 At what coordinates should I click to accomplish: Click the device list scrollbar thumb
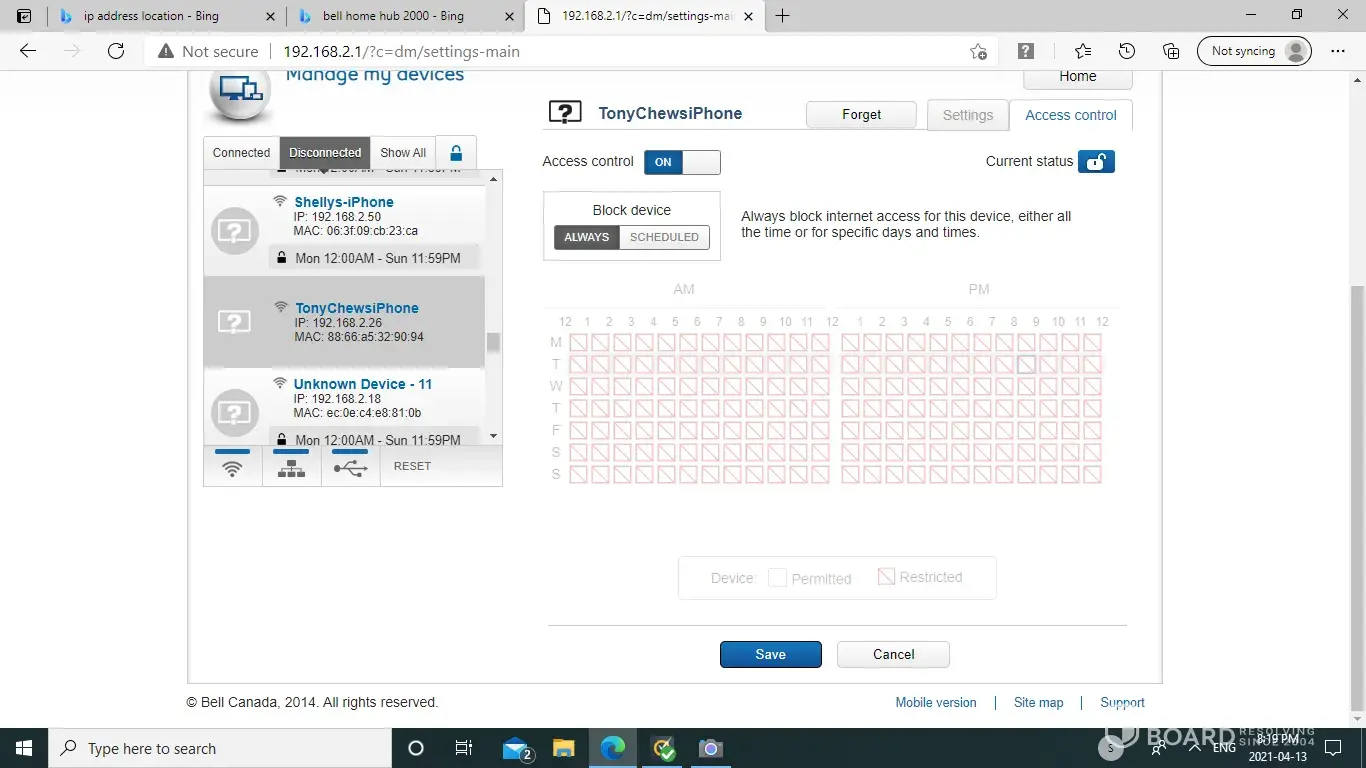[493, 343]
